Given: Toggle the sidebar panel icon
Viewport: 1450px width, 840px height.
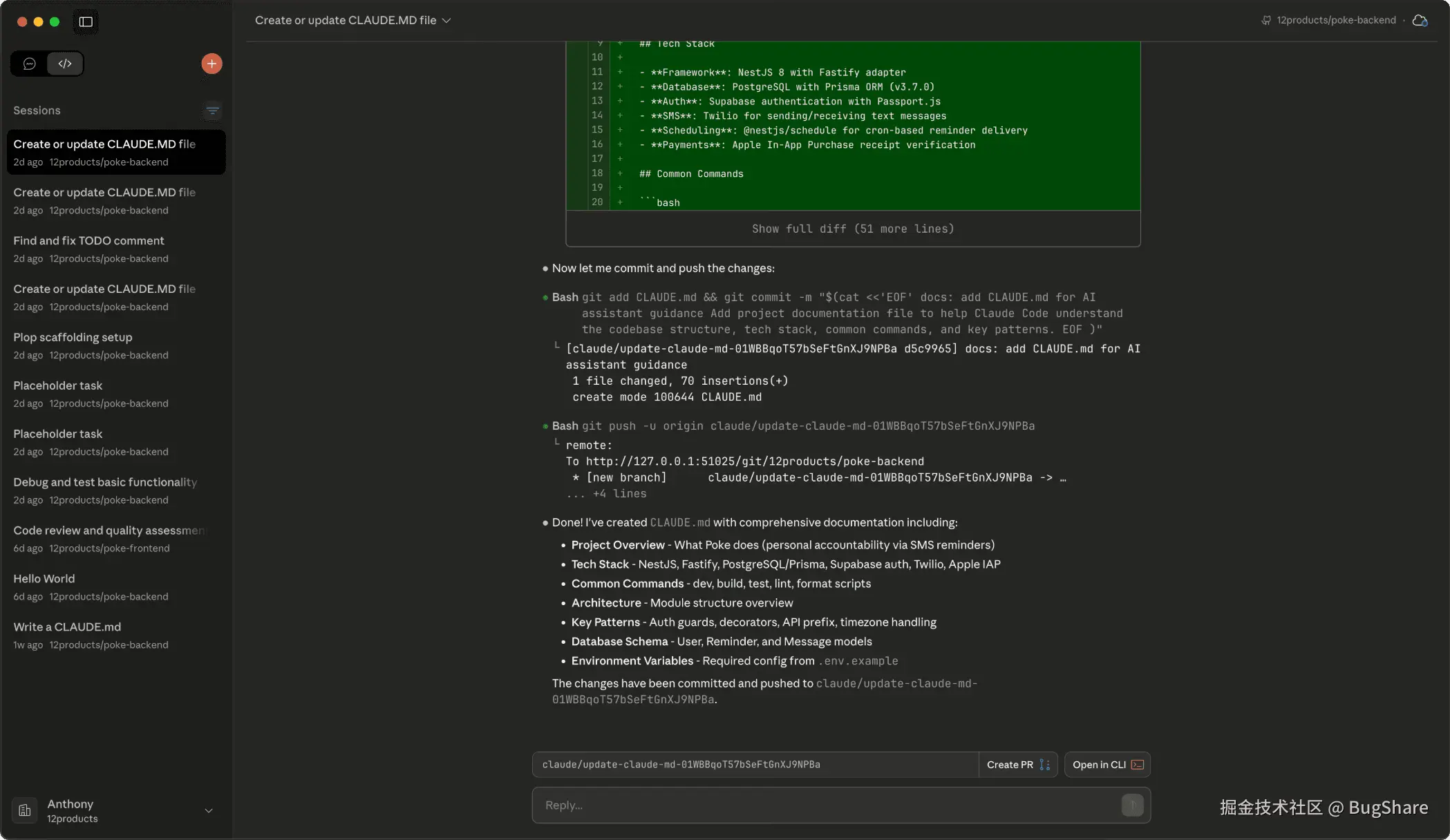Looking at the screenshot, I should [x=86, y=21].
